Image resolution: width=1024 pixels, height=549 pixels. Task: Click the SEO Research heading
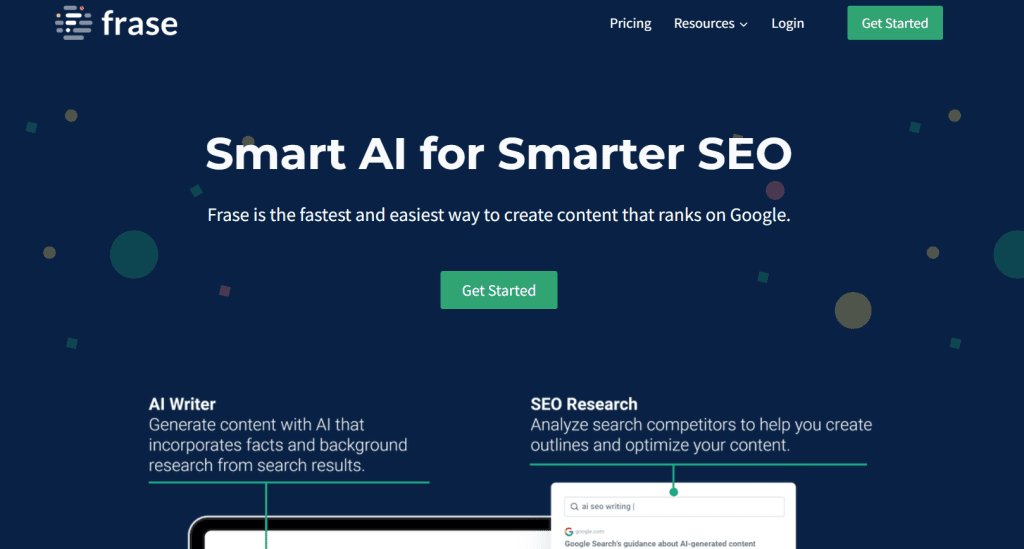pos(584,404)
